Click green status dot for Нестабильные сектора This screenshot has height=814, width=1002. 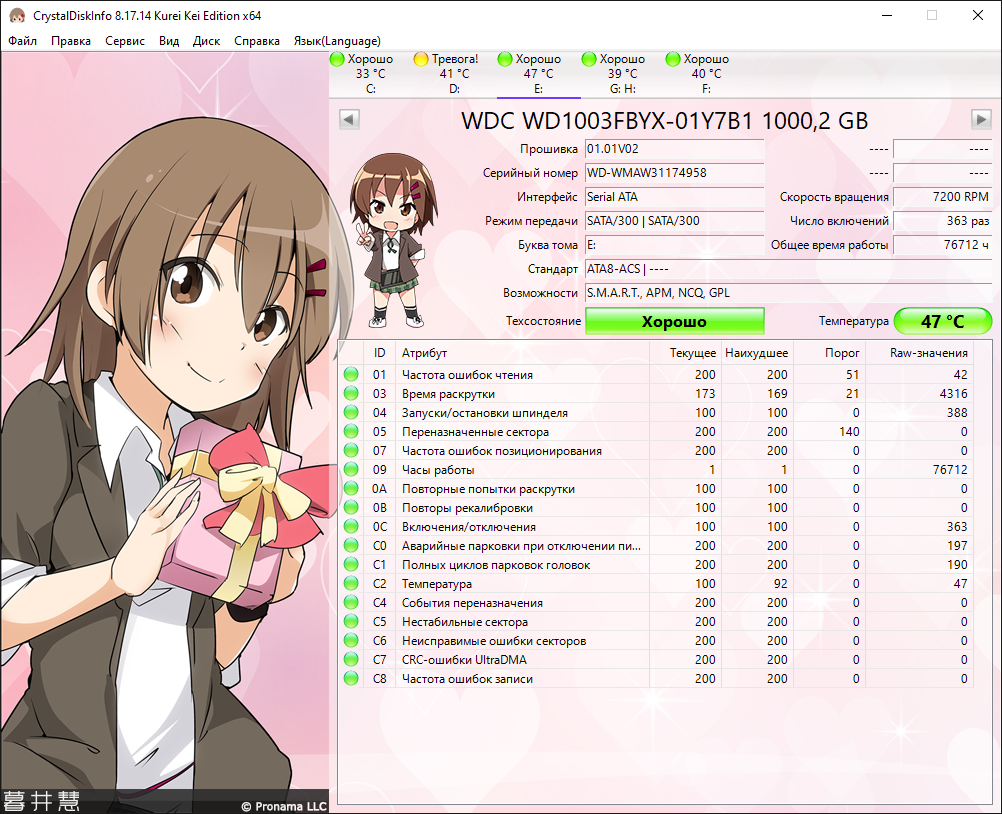(x=351, y=622)
